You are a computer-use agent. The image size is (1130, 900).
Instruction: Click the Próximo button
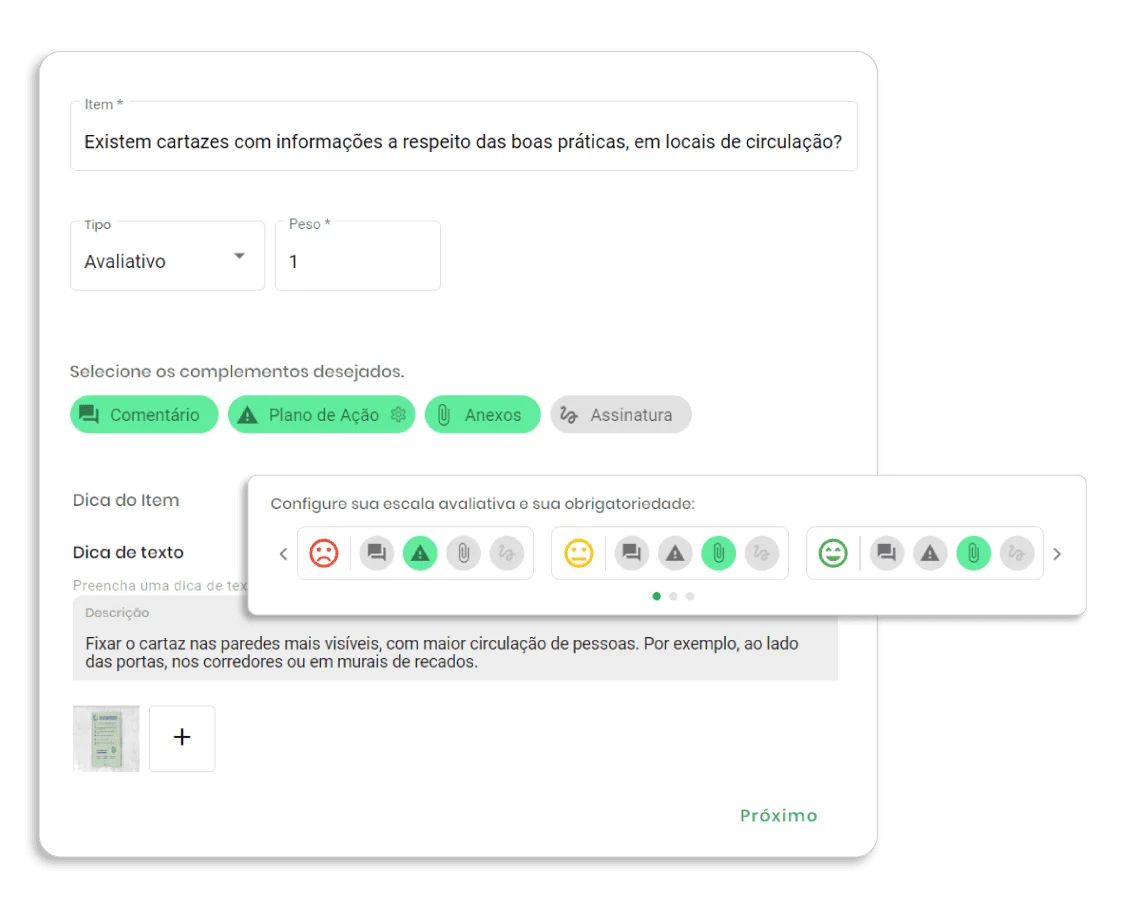[779, 815]
